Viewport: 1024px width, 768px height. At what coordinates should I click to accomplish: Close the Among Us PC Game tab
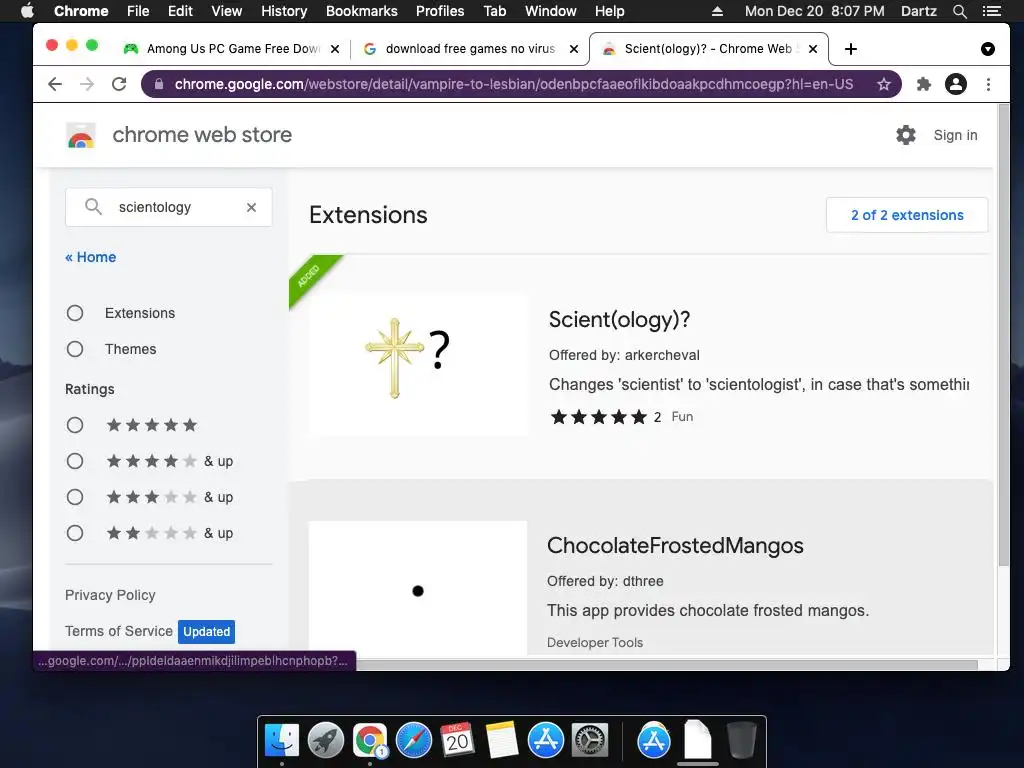[x=334, y=49]
